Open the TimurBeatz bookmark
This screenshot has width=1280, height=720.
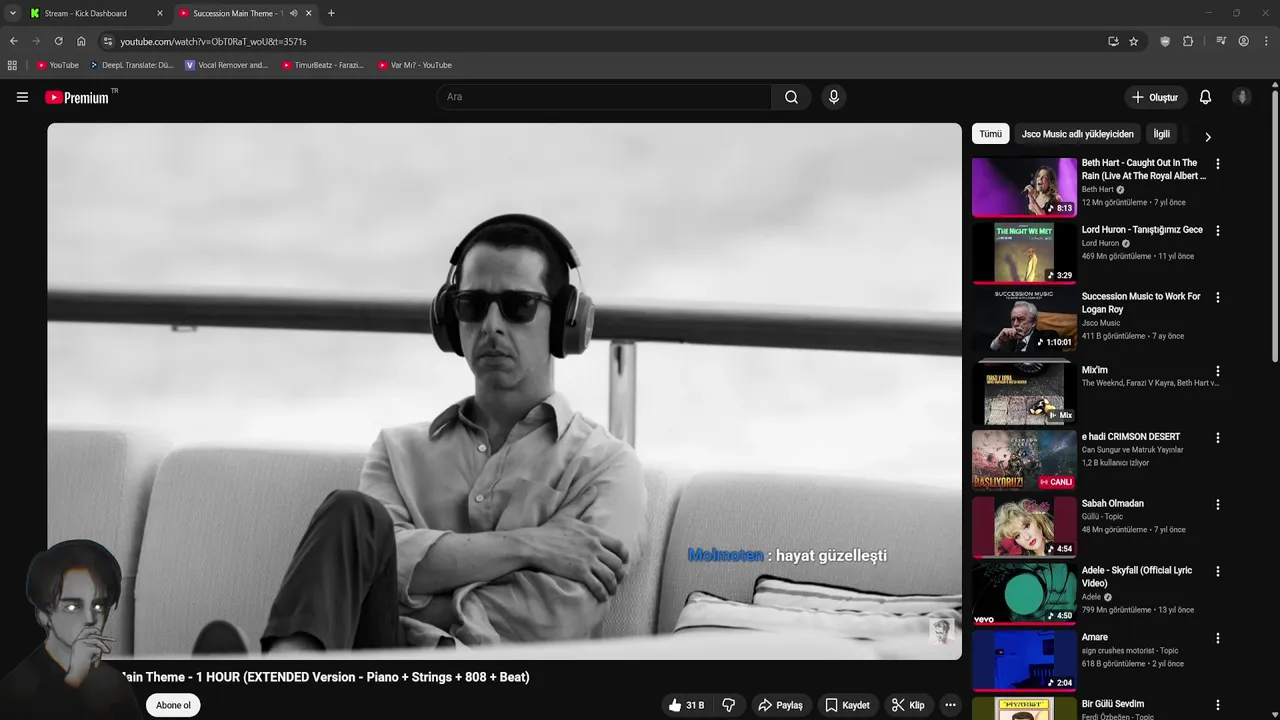coord(322,65)
